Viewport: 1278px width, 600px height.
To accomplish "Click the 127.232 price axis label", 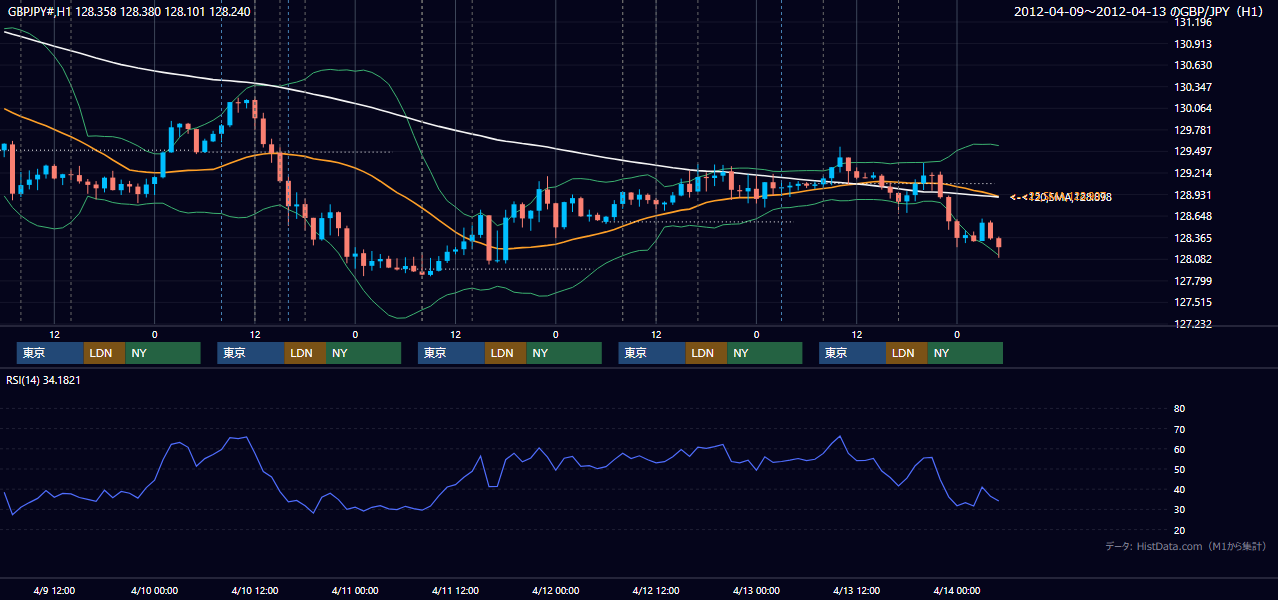I will point(1193,324).
